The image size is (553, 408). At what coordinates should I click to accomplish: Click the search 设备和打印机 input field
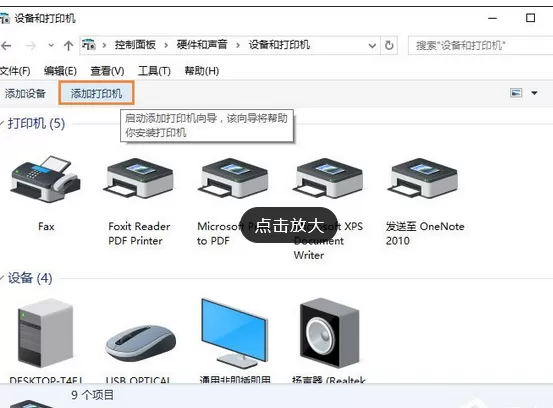(x=480, y=45)
